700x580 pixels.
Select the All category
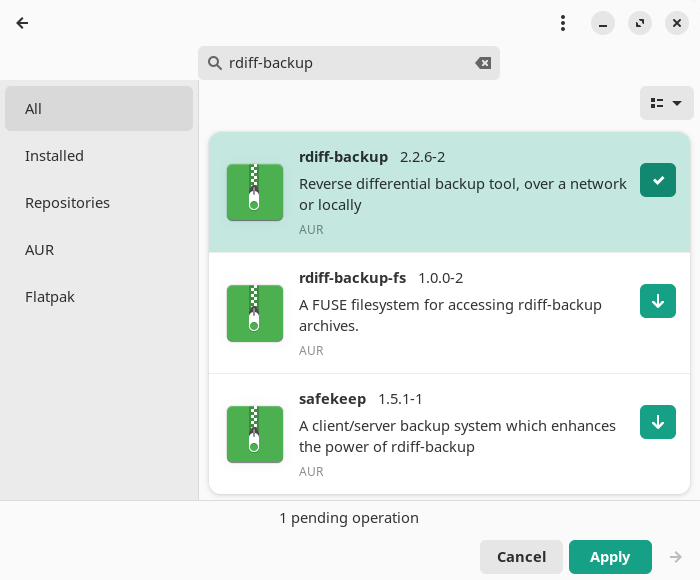coord(99,108)
